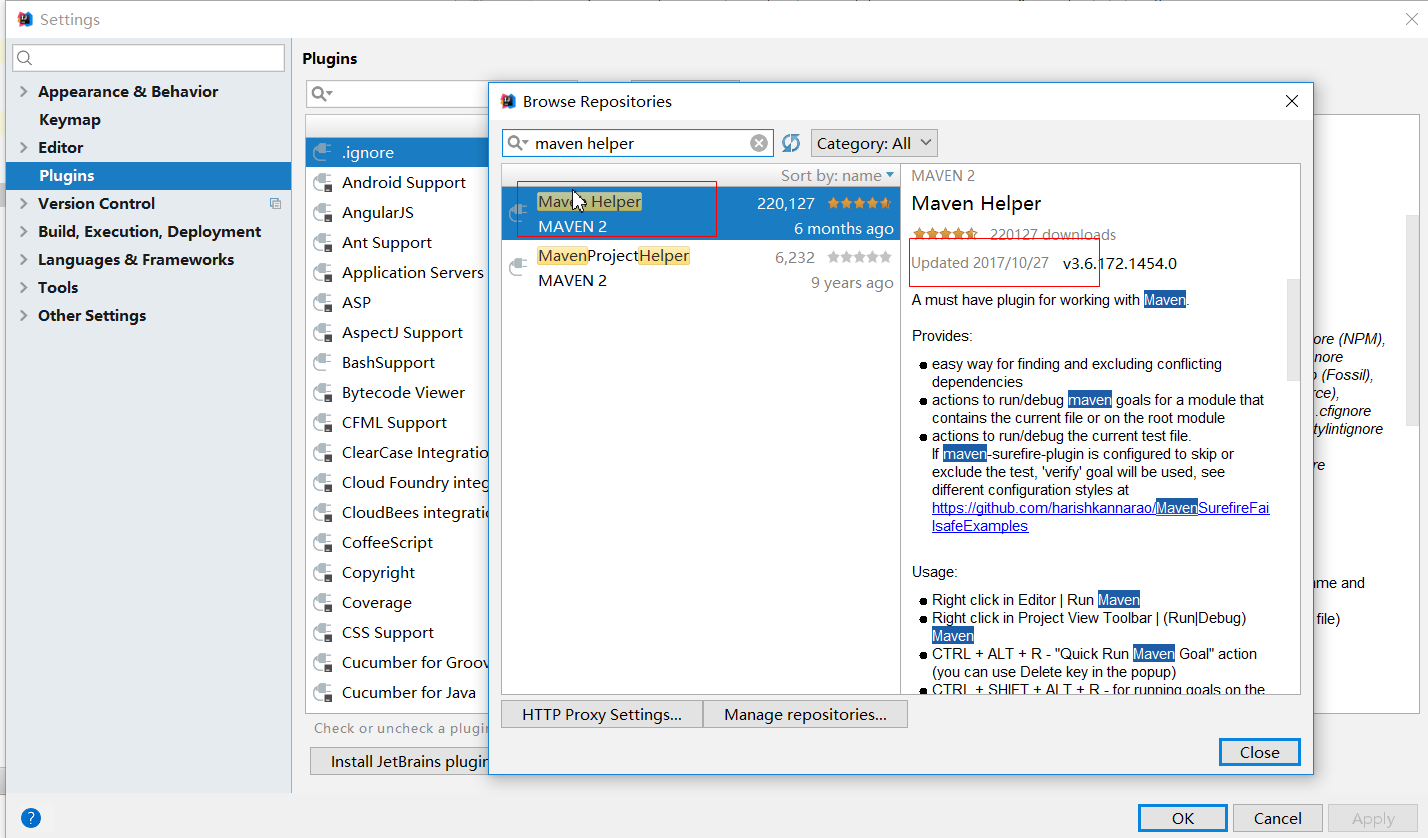This screenshot has width=1428, height=838.
Task: Click the plugin icon next to CoffeeScript
Action: pyautogui.click(x=322, y=543)
